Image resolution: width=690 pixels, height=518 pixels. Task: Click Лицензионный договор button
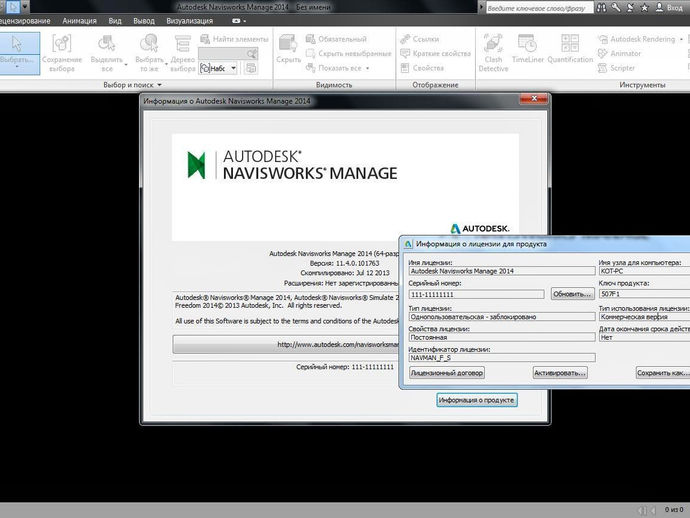click(447, 373)
